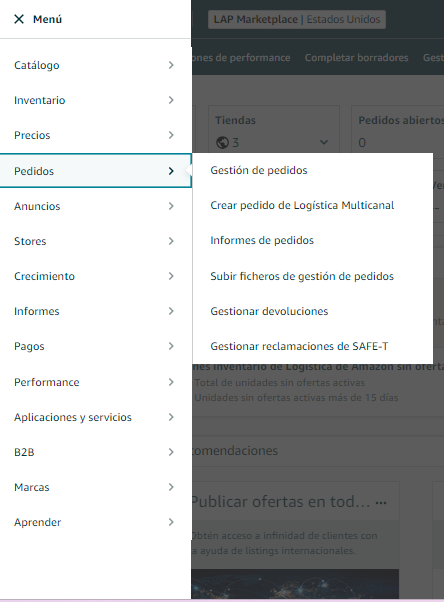The image size is (444, 602).
Task: Expand the Stores menu category
Action: pos(96,241)
